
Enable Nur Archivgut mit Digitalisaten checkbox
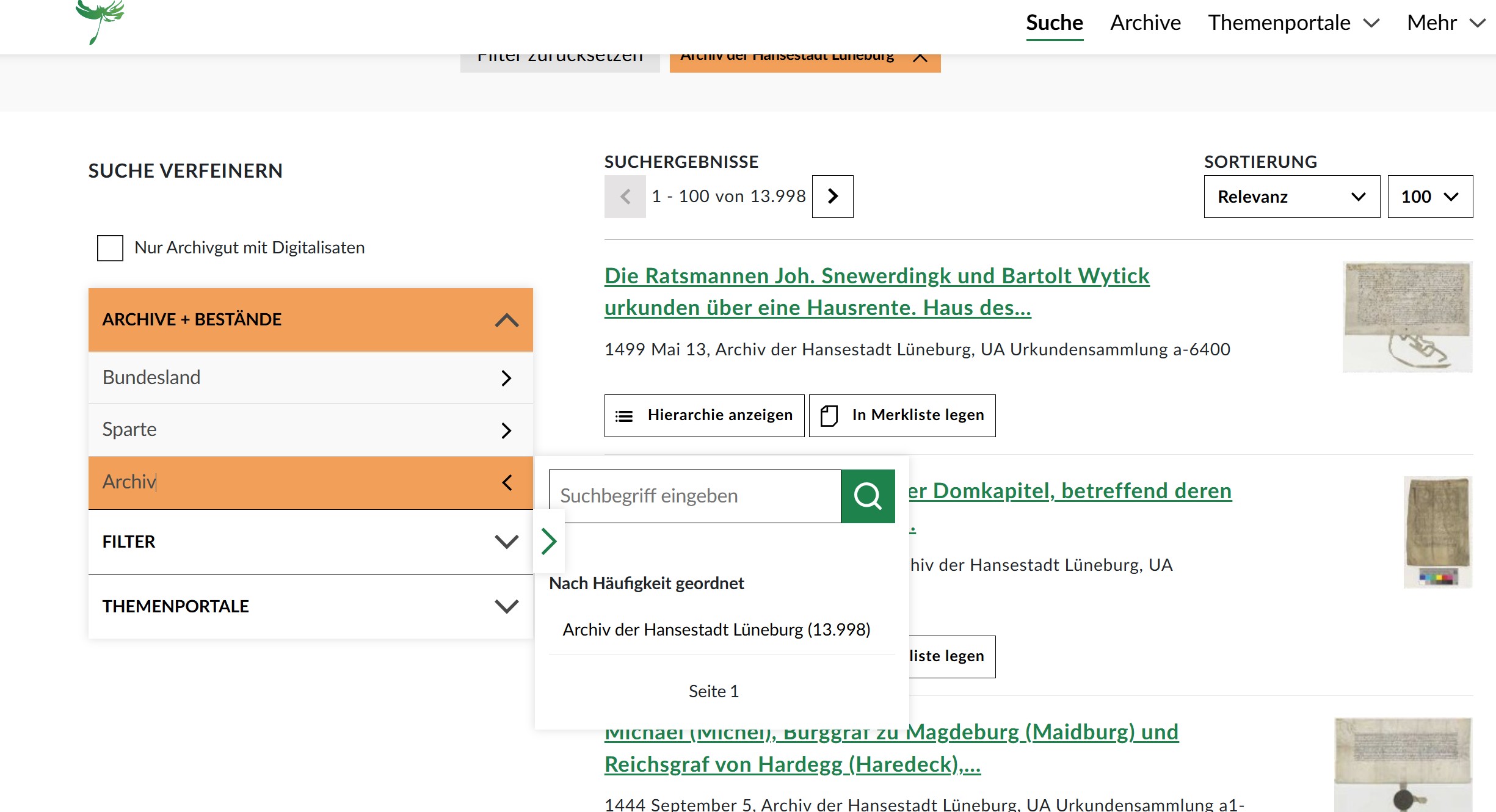tap(110, 248)
